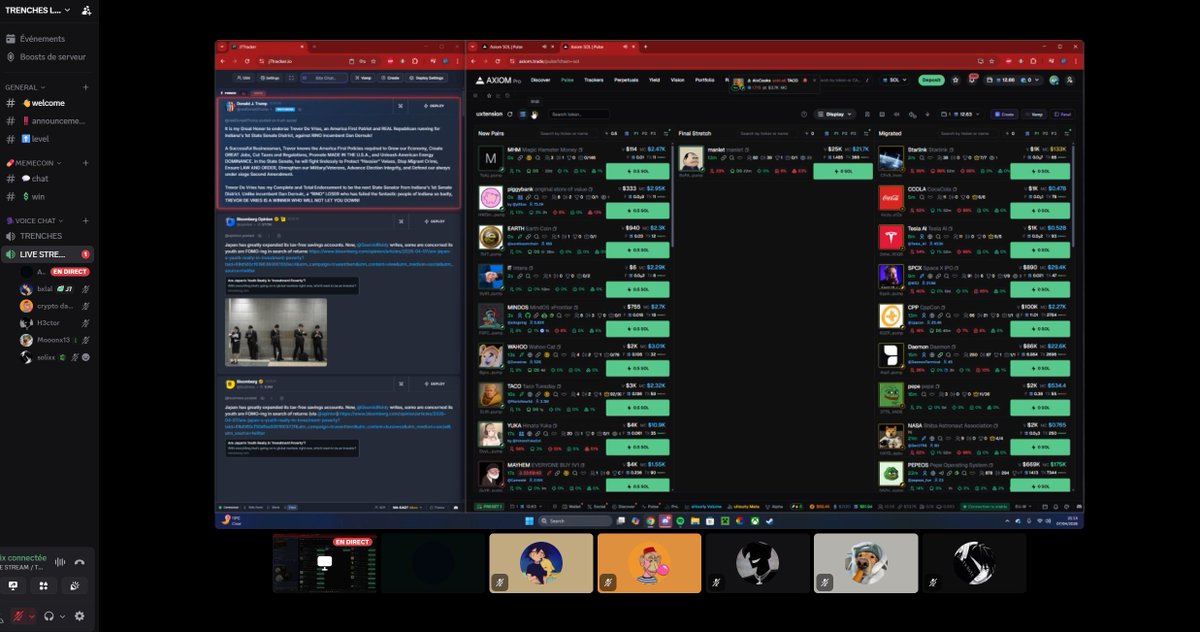Select the dog avatar participant tile

point(865,563)
